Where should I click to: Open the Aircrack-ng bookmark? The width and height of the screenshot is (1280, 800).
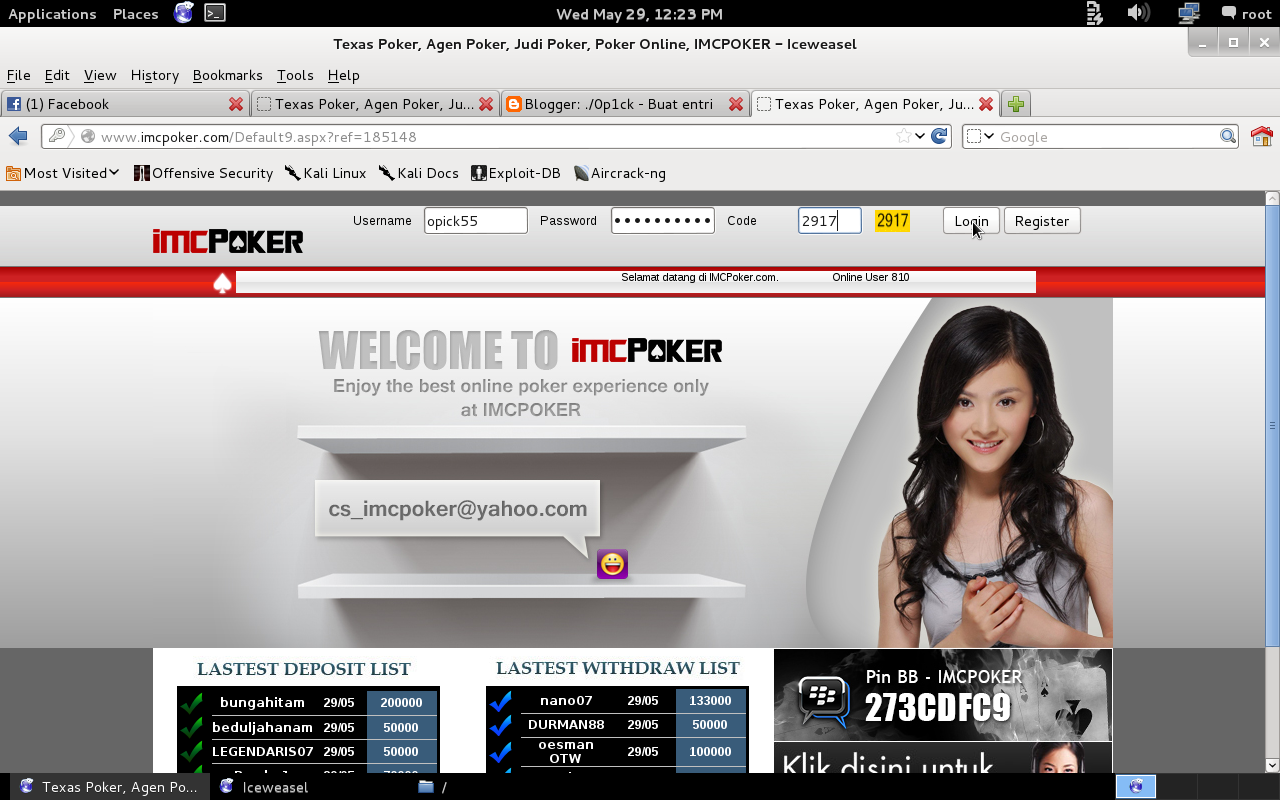620,173
